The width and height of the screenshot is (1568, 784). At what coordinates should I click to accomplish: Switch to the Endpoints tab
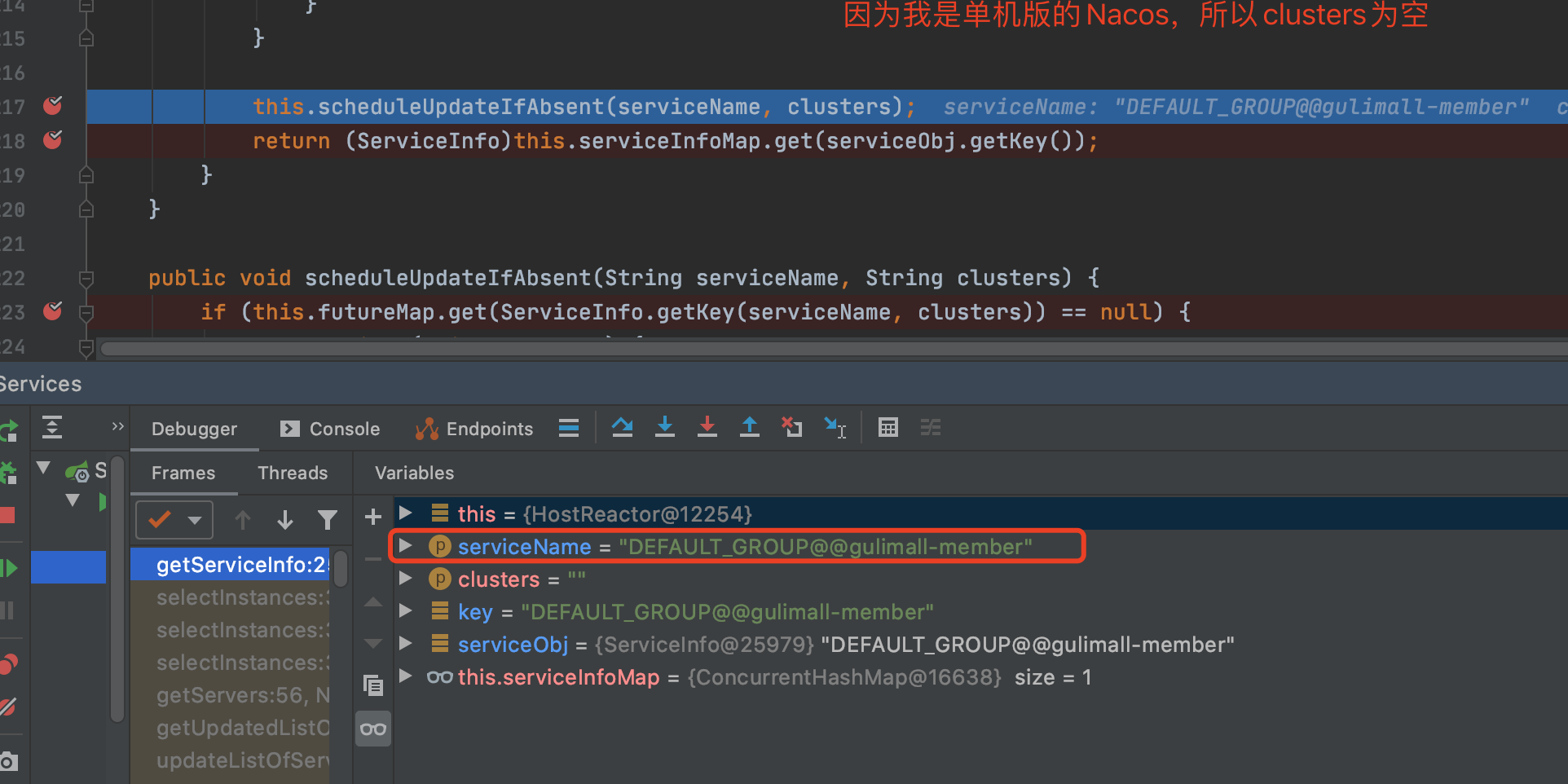pyautogui.click(x=474, y=429)
